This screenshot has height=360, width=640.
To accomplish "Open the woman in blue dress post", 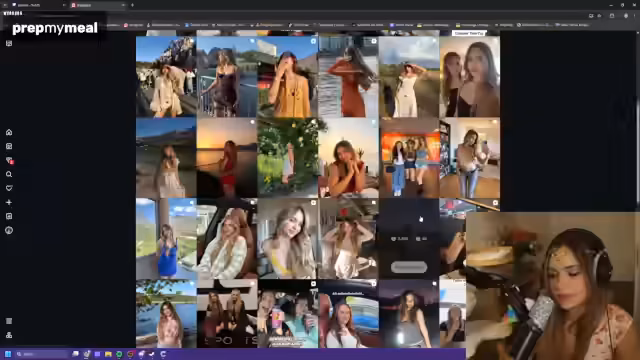I will pyautogui.click(x=166, y=239).
